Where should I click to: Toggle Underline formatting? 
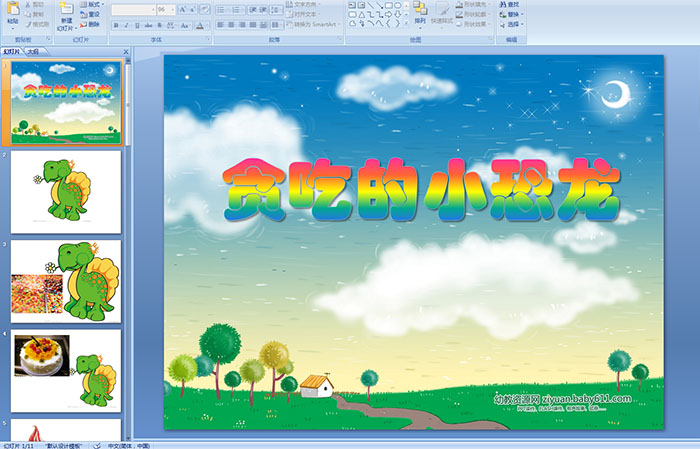[x=138, y=25]
